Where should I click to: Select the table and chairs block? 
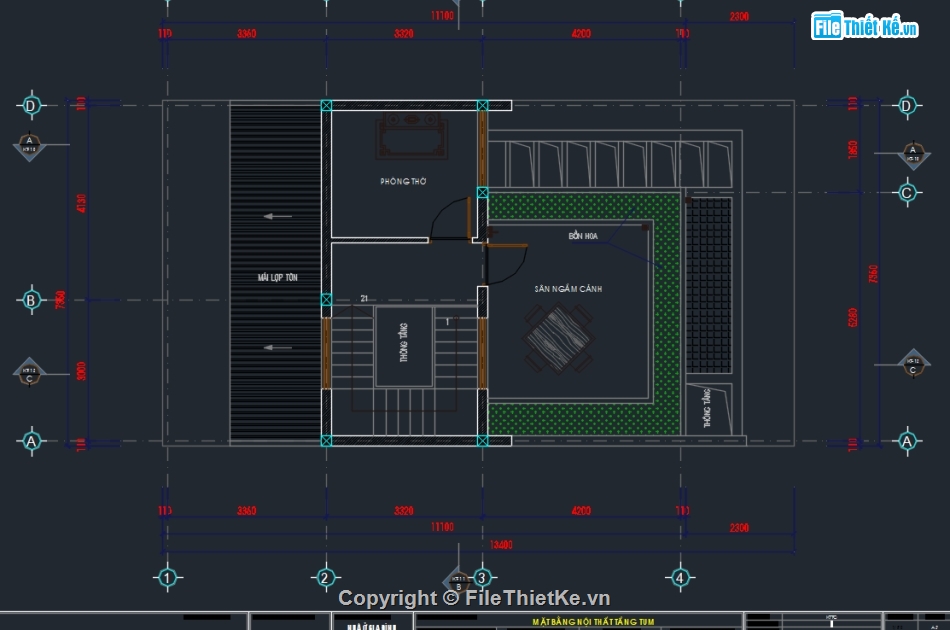coord(557,339)
